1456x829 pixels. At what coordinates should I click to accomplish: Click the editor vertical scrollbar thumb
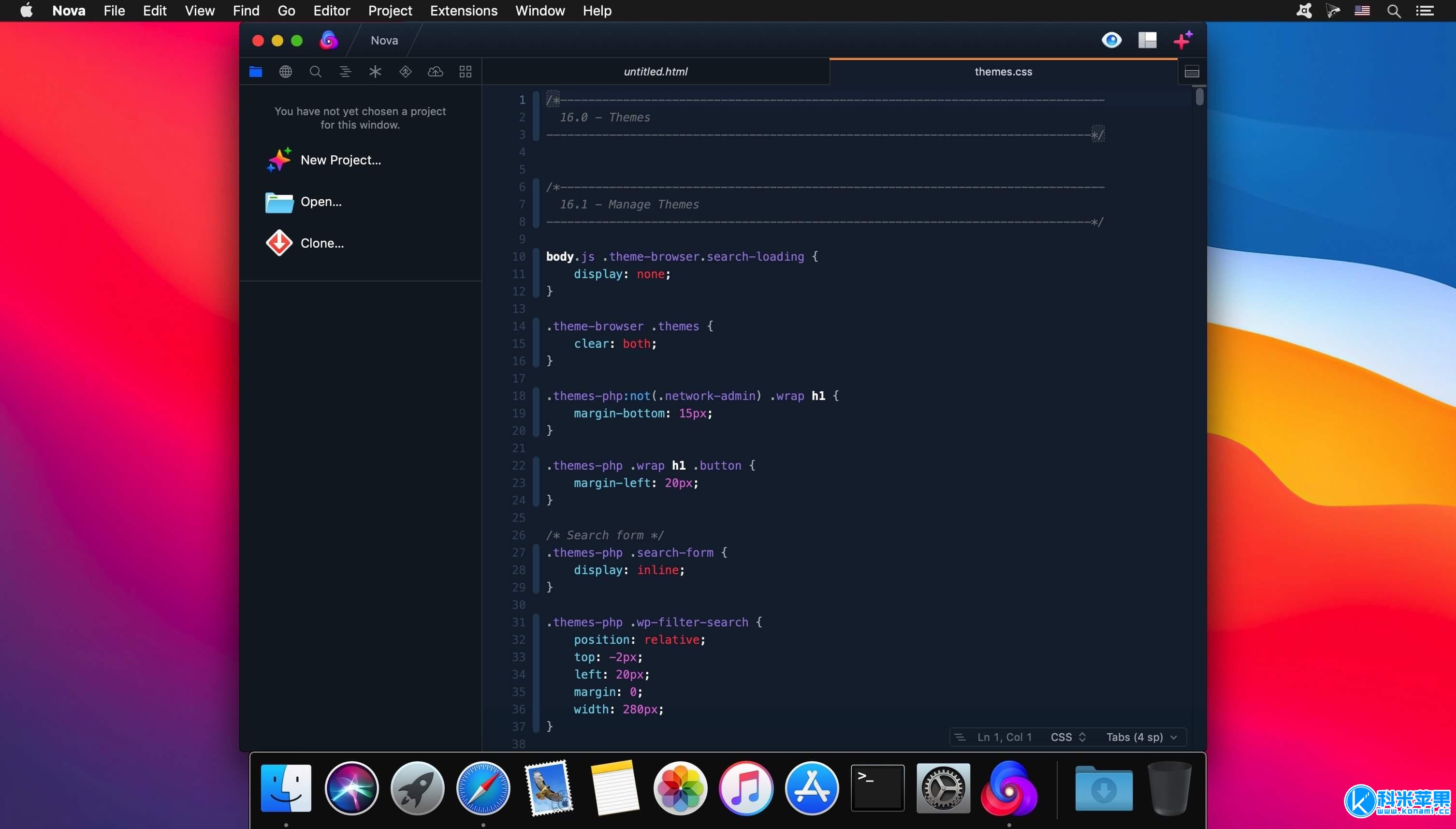[x=1199, y=96]
